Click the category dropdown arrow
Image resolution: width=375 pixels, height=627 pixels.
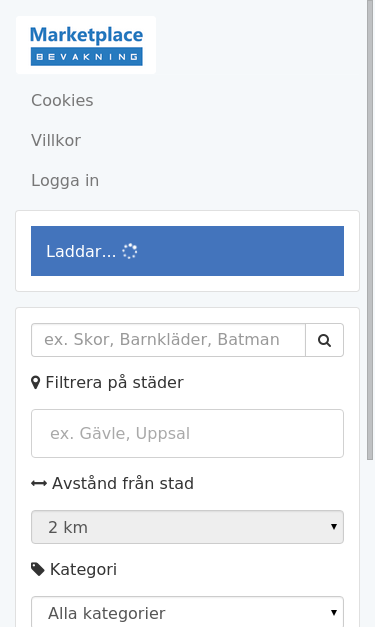[334, 612]
